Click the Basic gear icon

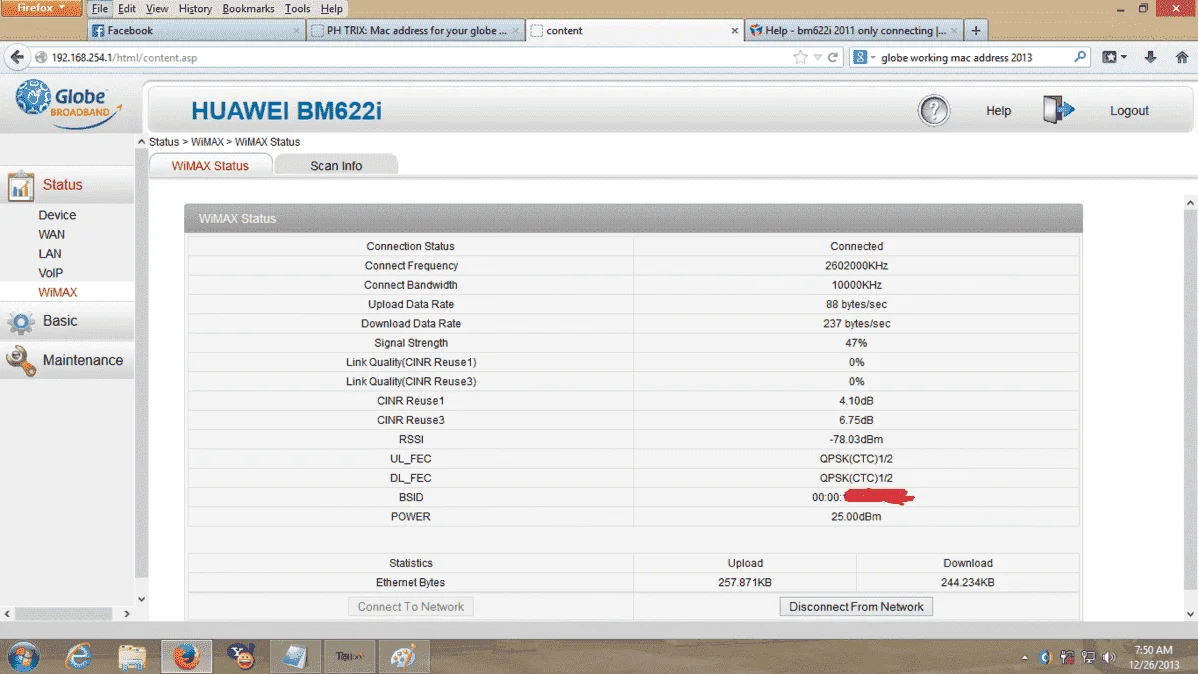click(x=21, y=322)
